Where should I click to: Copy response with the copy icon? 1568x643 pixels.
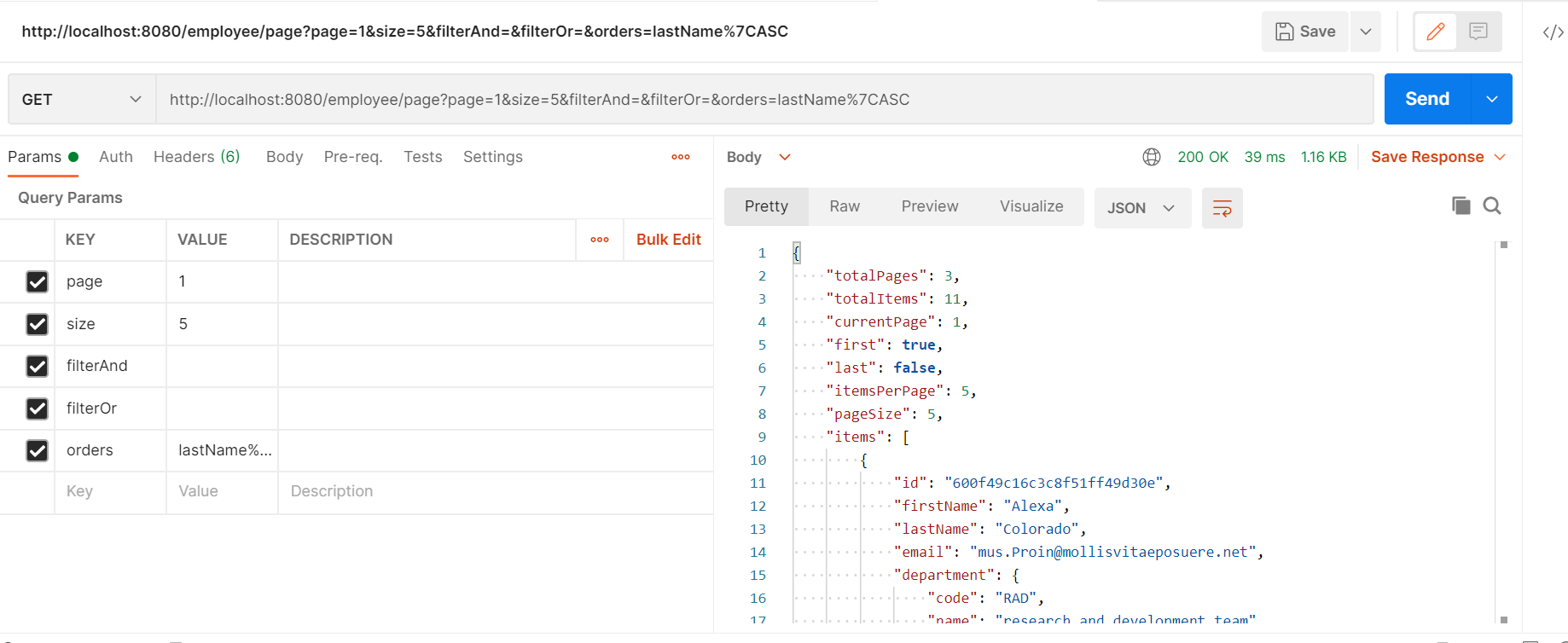pos(1461,206)
